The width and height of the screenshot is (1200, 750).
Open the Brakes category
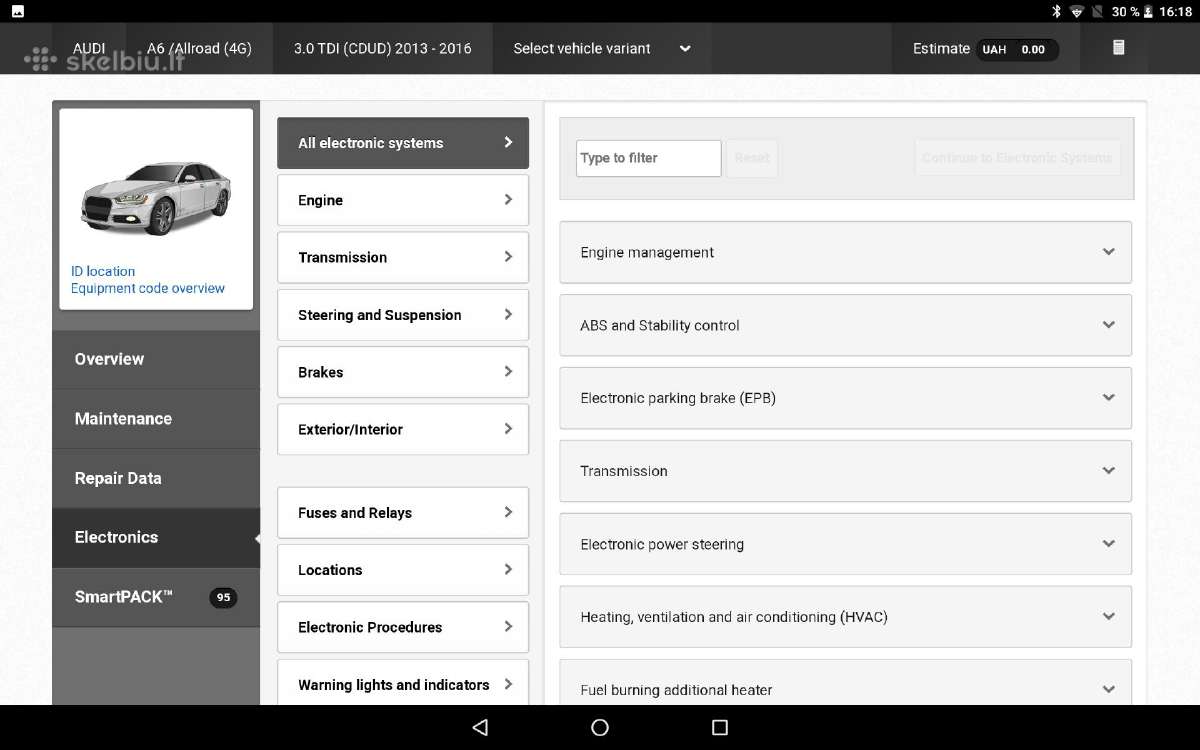pos(402,372)
